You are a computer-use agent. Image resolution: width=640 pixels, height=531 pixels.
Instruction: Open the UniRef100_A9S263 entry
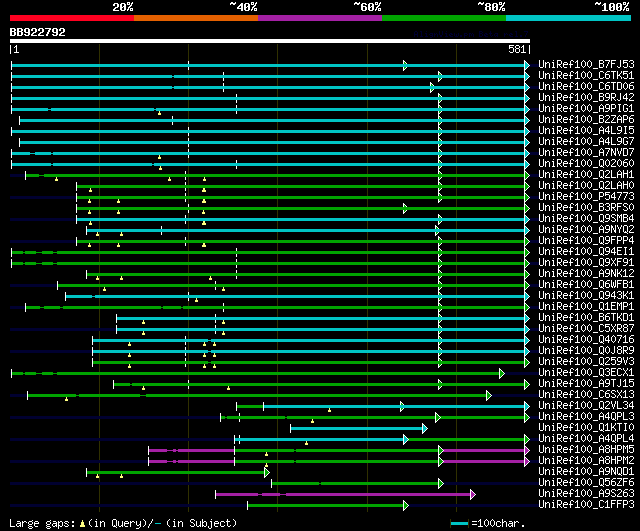tap(586, 494)
